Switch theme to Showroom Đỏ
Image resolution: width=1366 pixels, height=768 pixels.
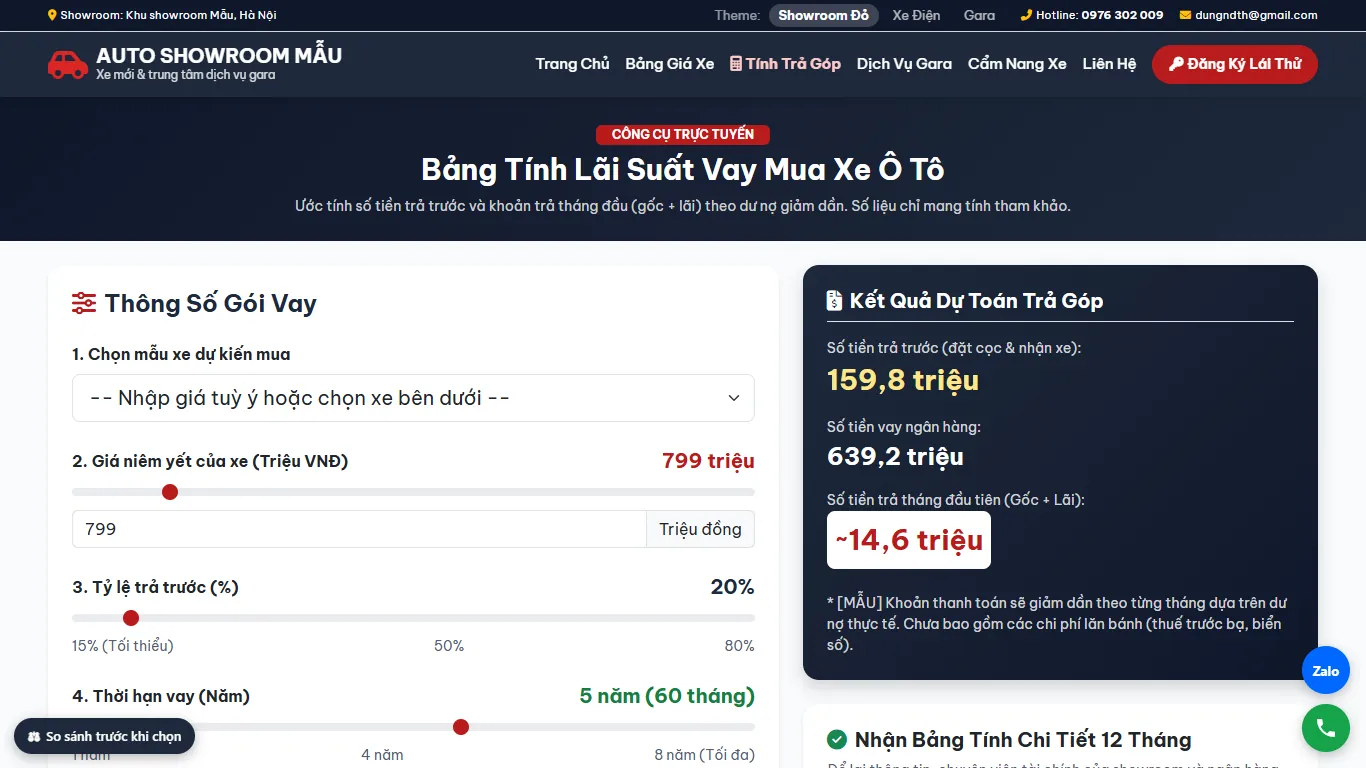824,15
